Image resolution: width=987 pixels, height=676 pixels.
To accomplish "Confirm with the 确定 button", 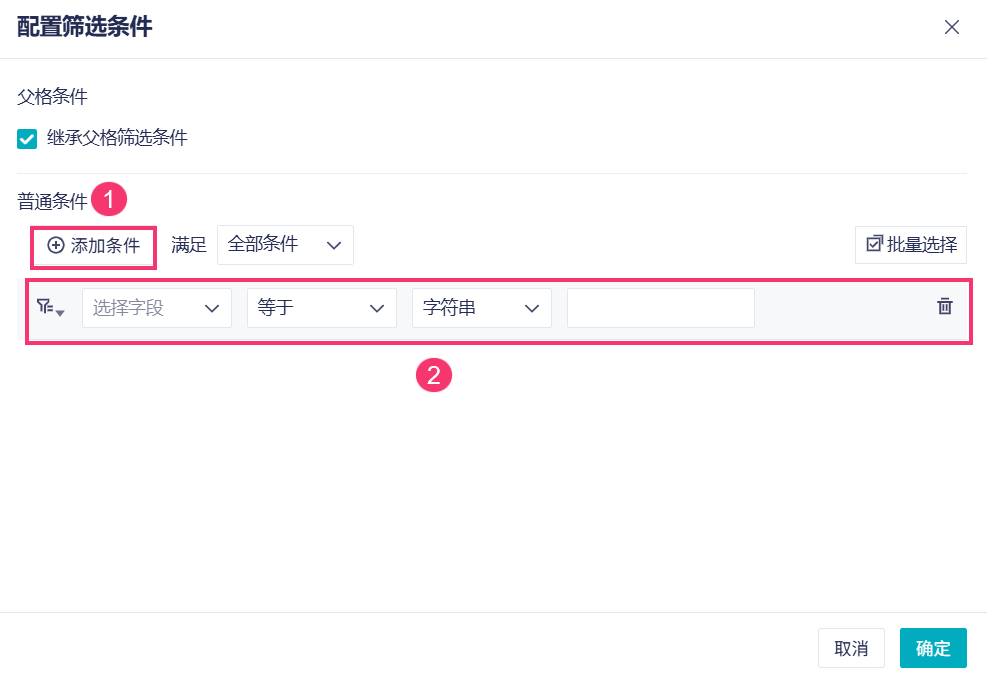I will (x=933, y=648).
